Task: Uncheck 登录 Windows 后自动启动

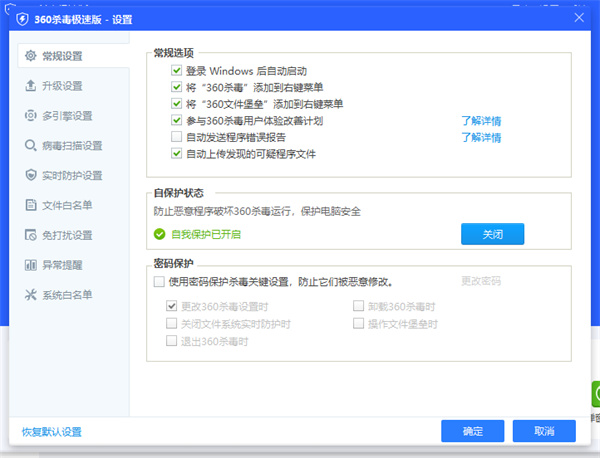Action: click(176, 70)
